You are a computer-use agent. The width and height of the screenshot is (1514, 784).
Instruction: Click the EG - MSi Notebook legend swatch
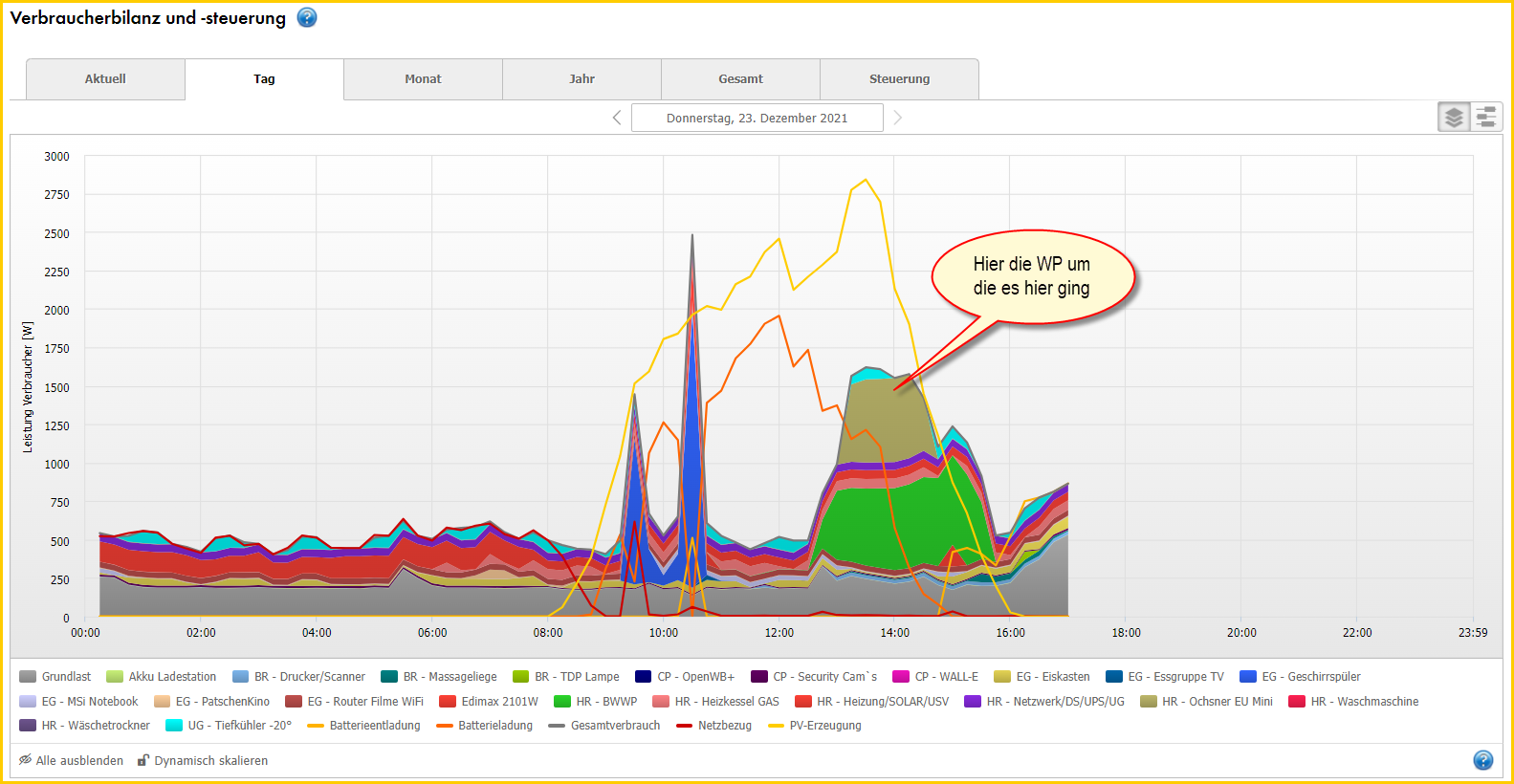point(28,702)
